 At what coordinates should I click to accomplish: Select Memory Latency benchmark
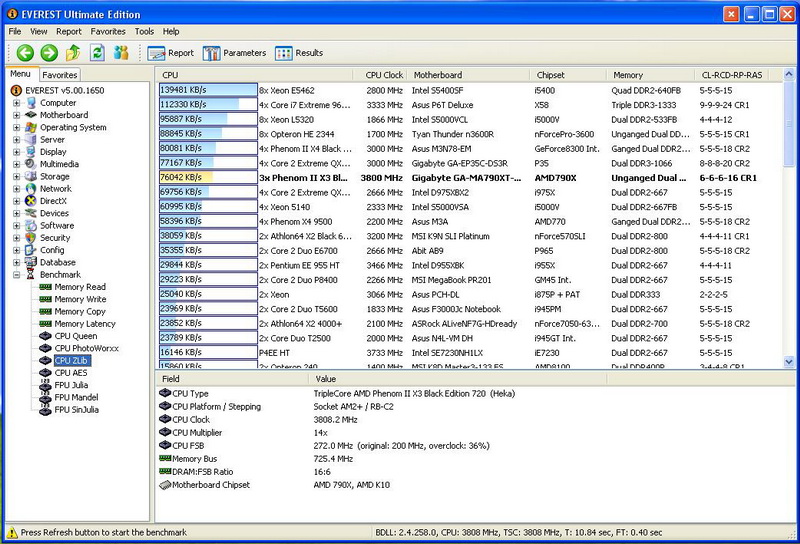tap(85, 324)
